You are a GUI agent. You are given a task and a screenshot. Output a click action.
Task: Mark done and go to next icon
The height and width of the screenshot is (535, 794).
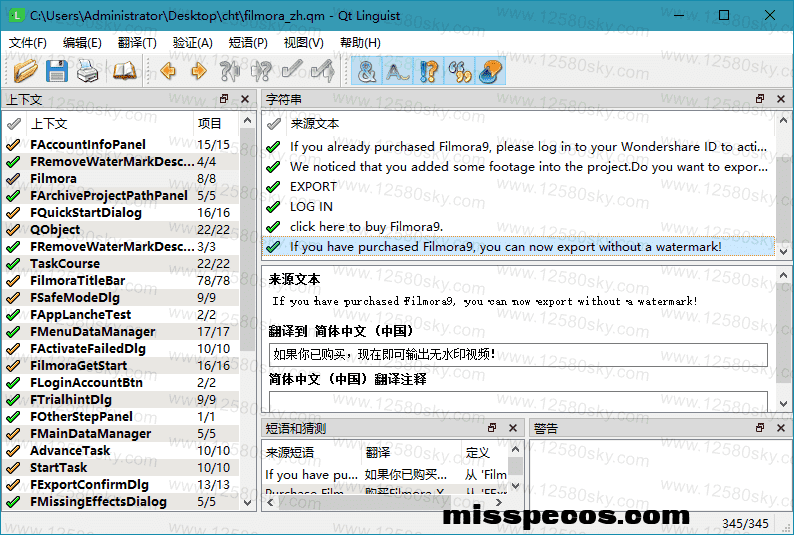click(x=323, y=71)
